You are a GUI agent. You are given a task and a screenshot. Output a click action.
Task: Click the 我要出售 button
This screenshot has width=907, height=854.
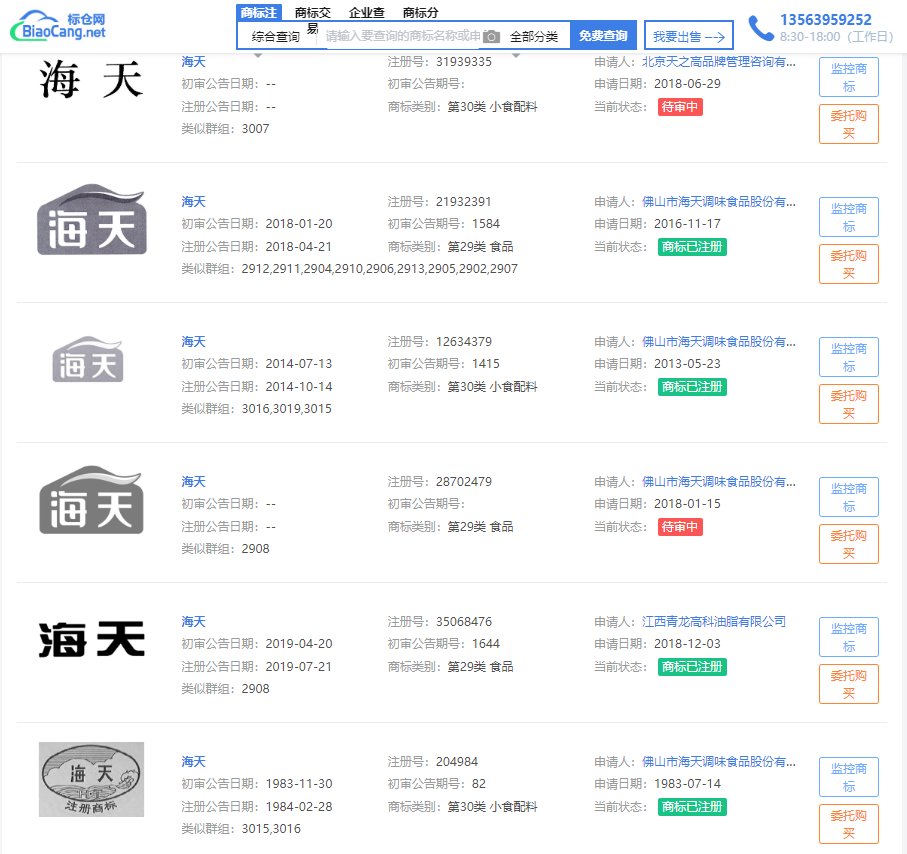pyautogui.click(x=688, y=36)
